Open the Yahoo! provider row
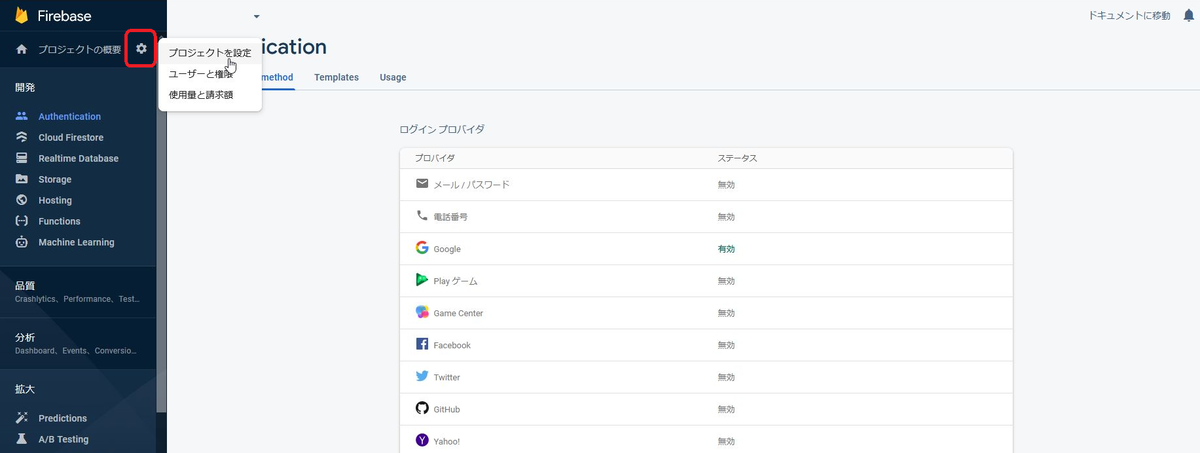Viewport: 1200px width, 453px height. pyautogui.click(x=706, y=440)
